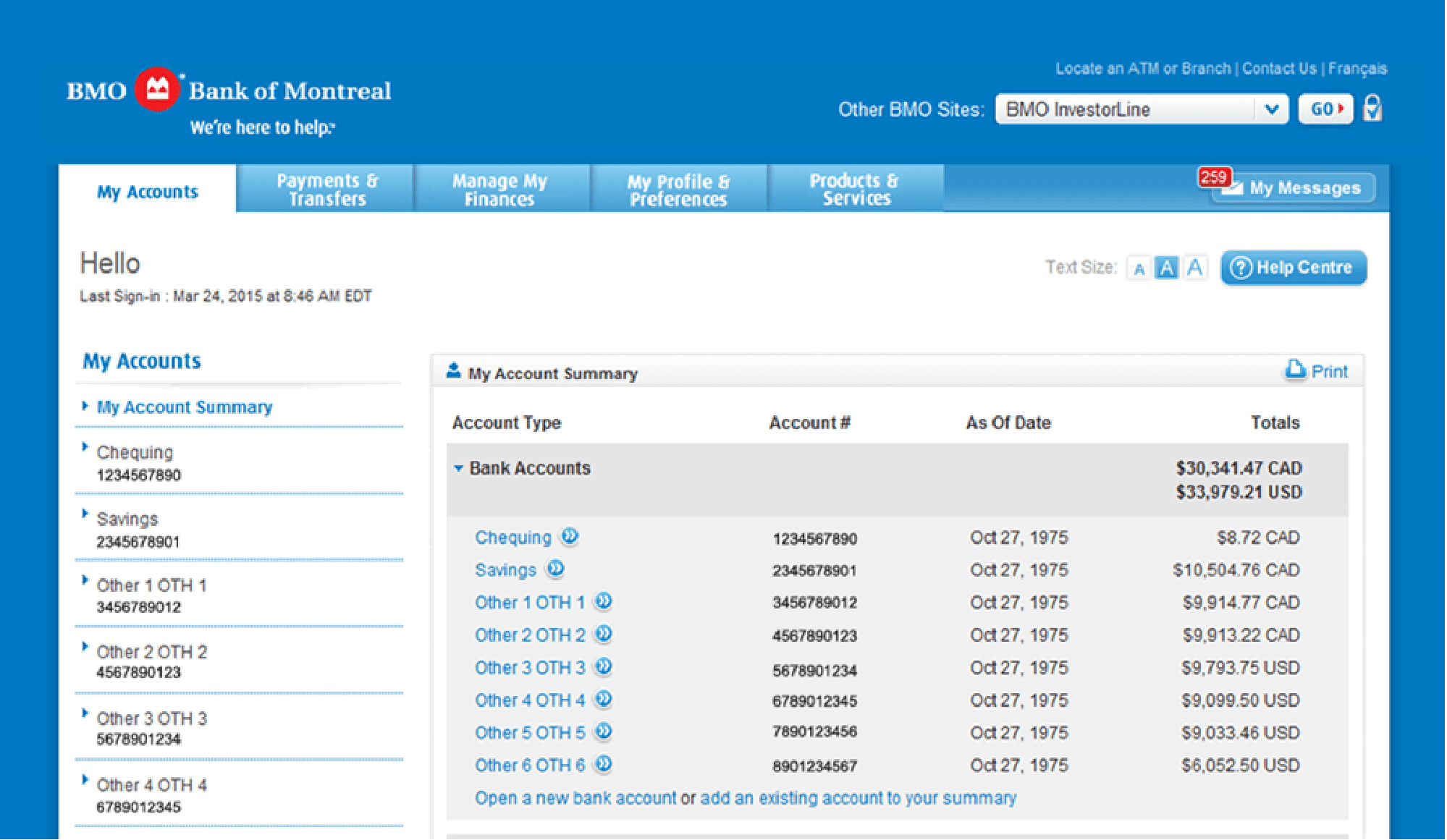
Task: Select largest text size A
Action: 1194,267
